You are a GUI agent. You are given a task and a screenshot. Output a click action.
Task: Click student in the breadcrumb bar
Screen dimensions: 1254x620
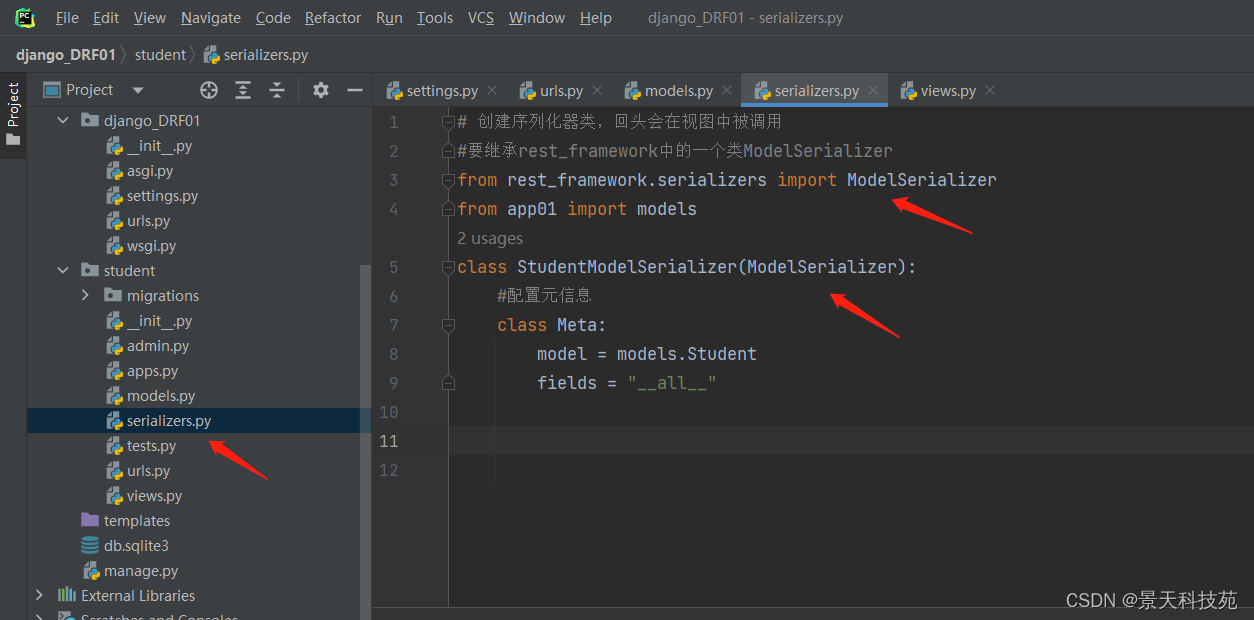point(160,55)
